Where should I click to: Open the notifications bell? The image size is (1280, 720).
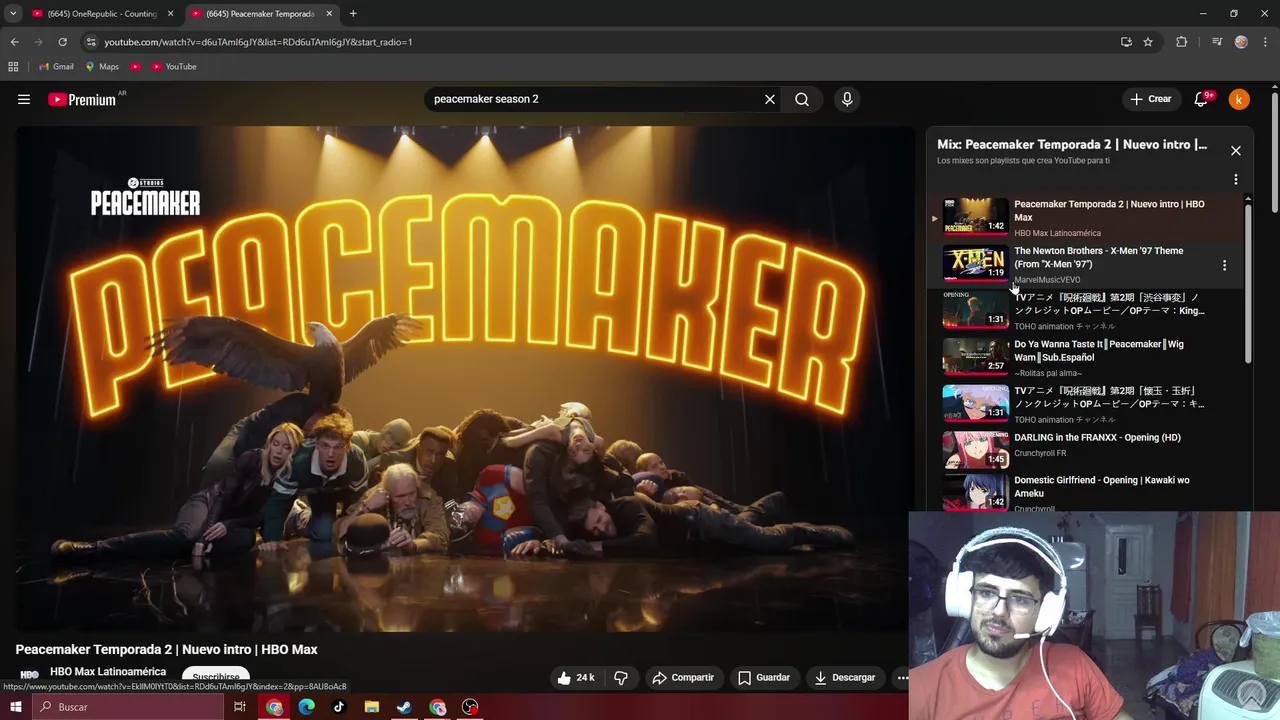tap(1202, 99)
